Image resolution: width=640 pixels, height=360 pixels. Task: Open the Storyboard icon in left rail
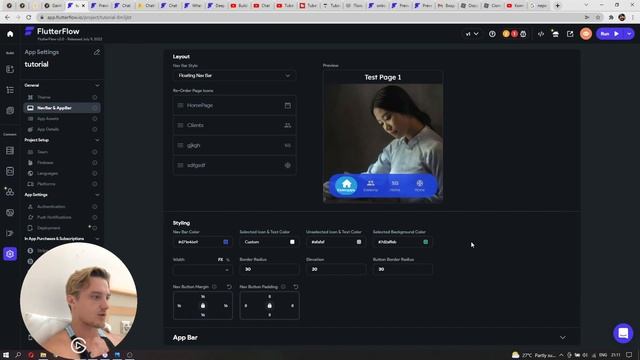[10, 111]
